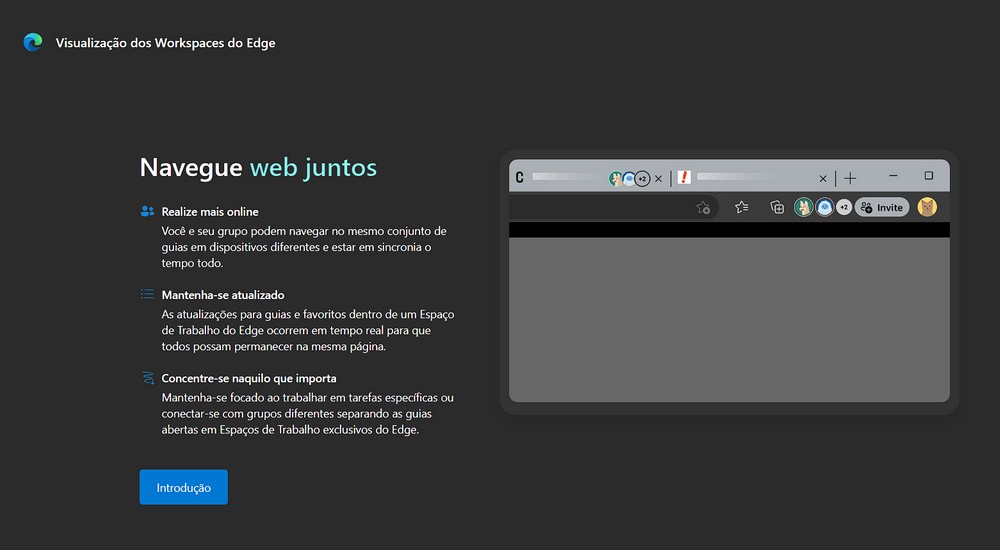
Task: Click the Mantenha-se atualizado list icon
Action: click(x=148, y=295)
